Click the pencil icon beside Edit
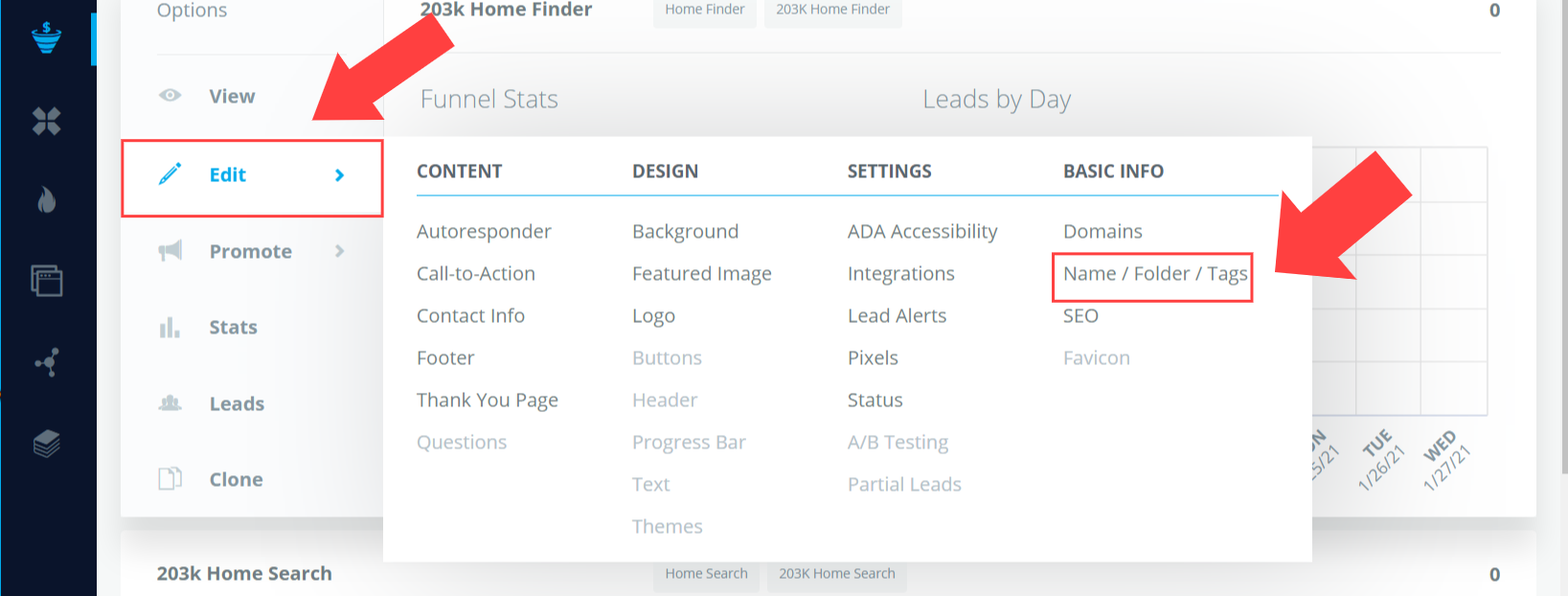Screen dimensions: 1568x596 pos(170,173)
